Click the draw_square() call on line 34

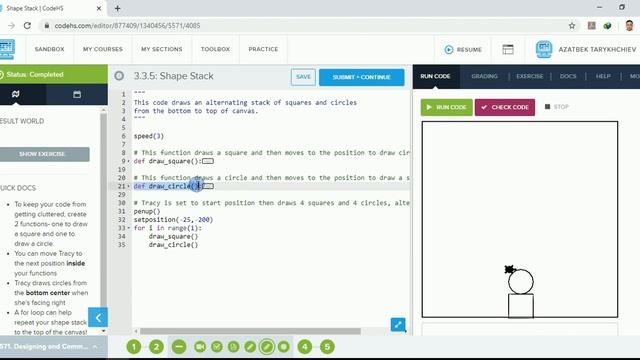[x=173, y=236]
